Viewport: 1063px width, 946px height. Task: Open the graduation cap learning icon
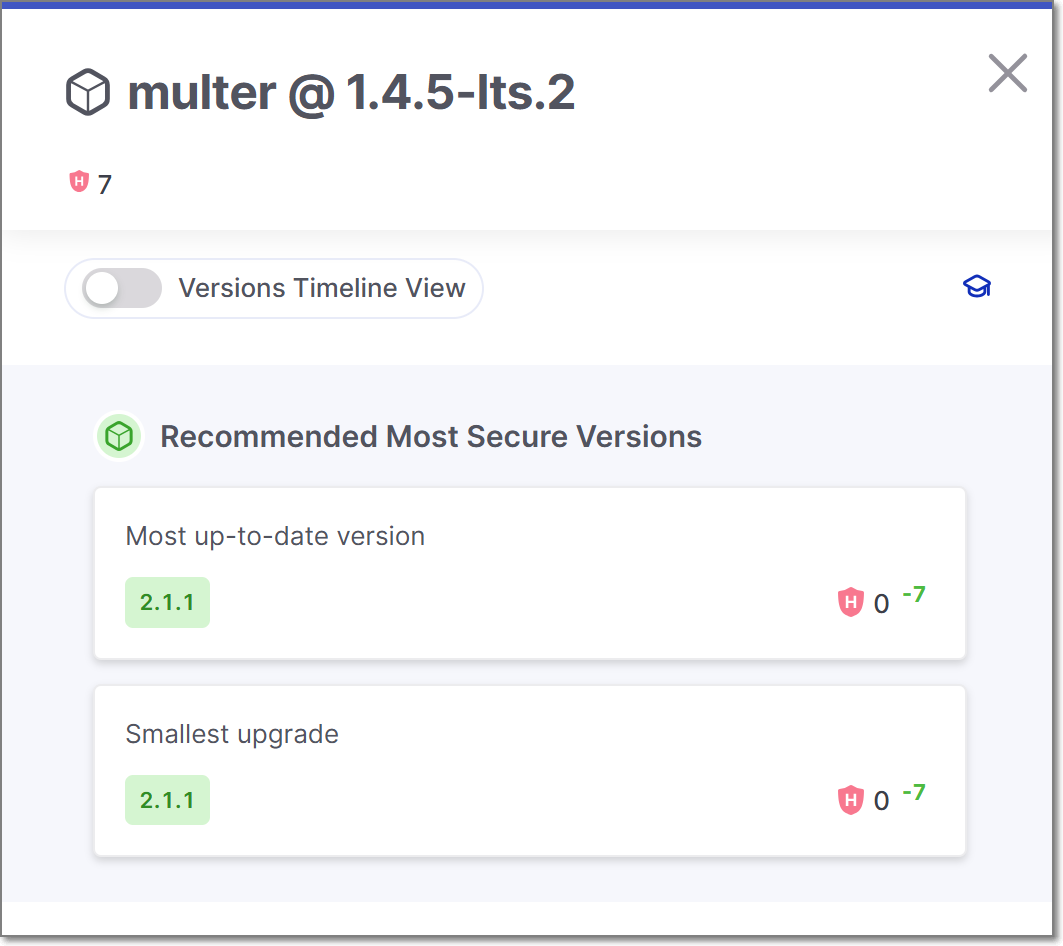tap(976, 288)
